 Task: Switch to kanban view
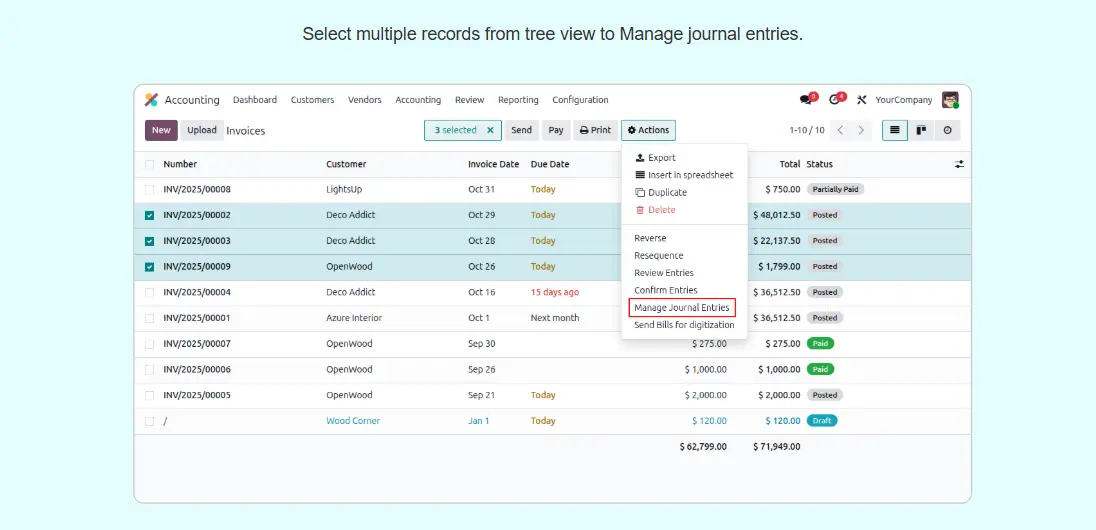pyautogui.click(x=921, y=130)
